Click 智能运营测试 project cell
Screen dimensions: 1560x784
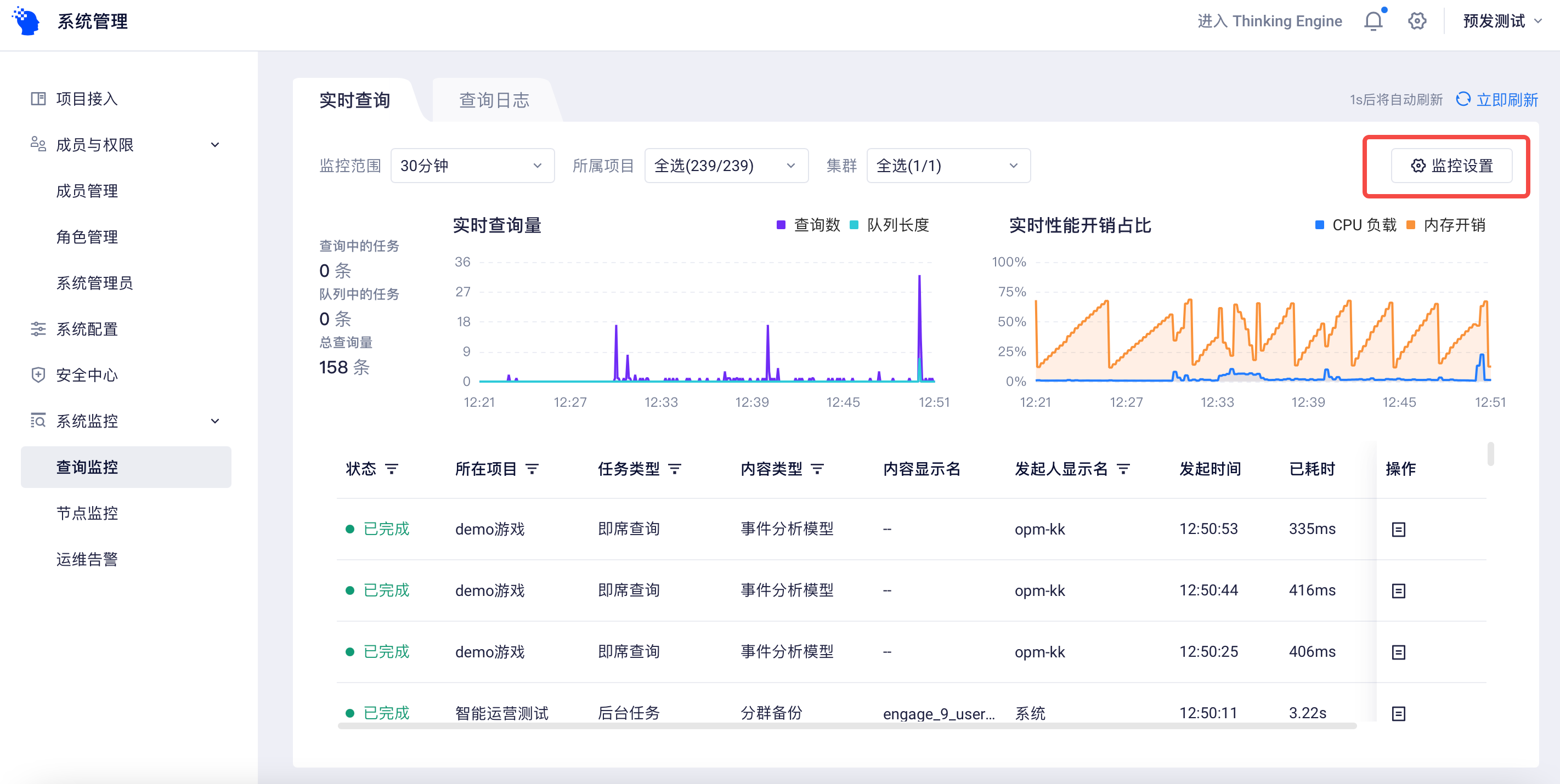pos(501,713)
